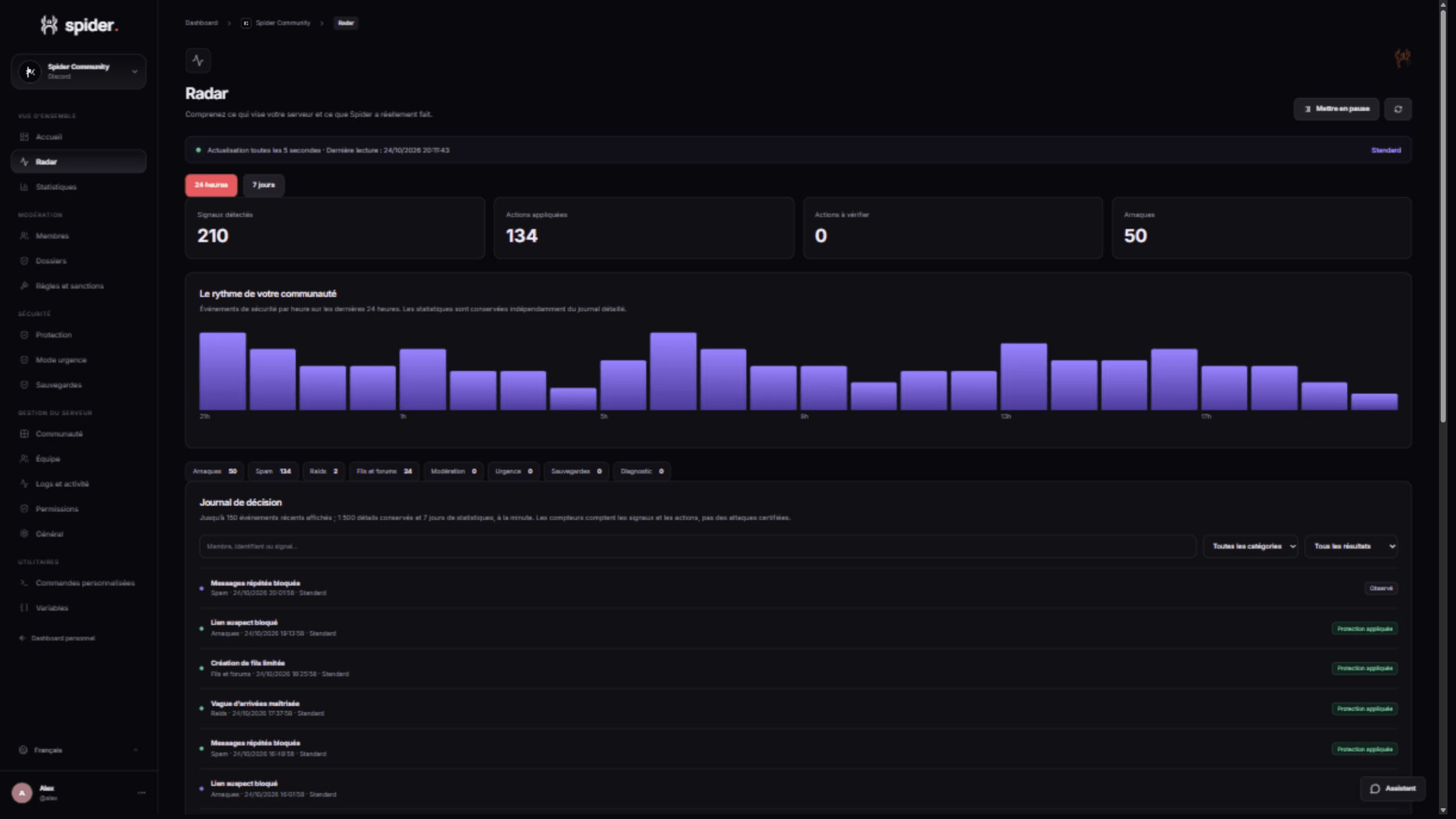Click Dashboard breadcrumb link

tap(201, 23)
